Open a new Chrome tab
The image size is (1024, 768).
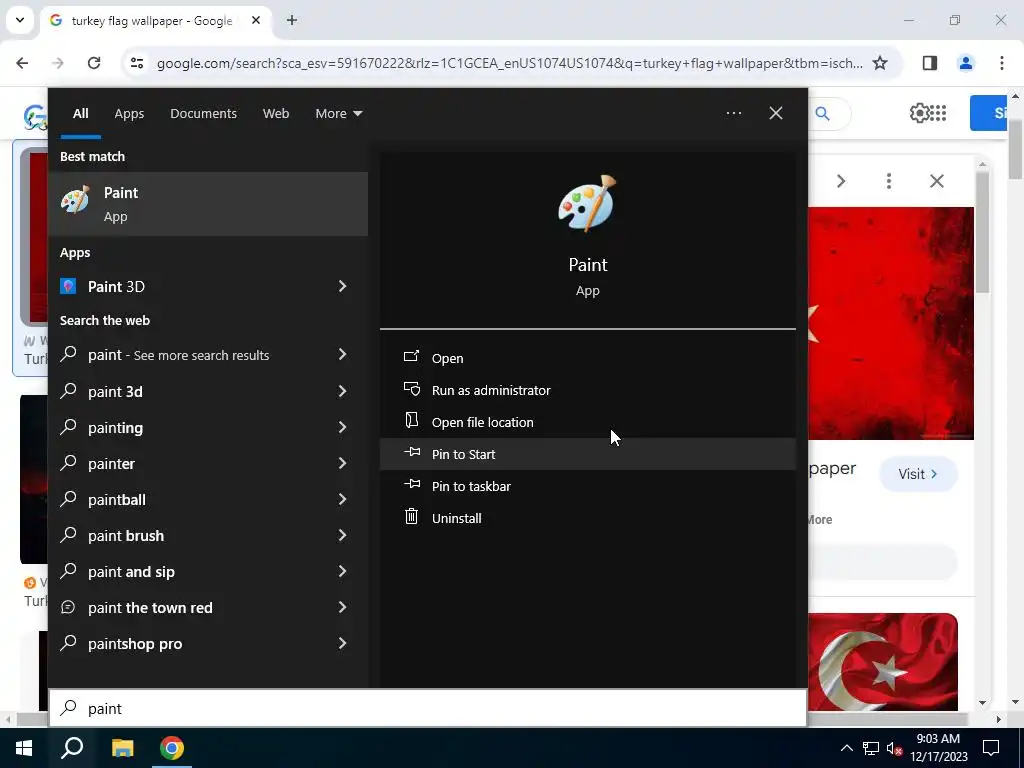point(292,20)
